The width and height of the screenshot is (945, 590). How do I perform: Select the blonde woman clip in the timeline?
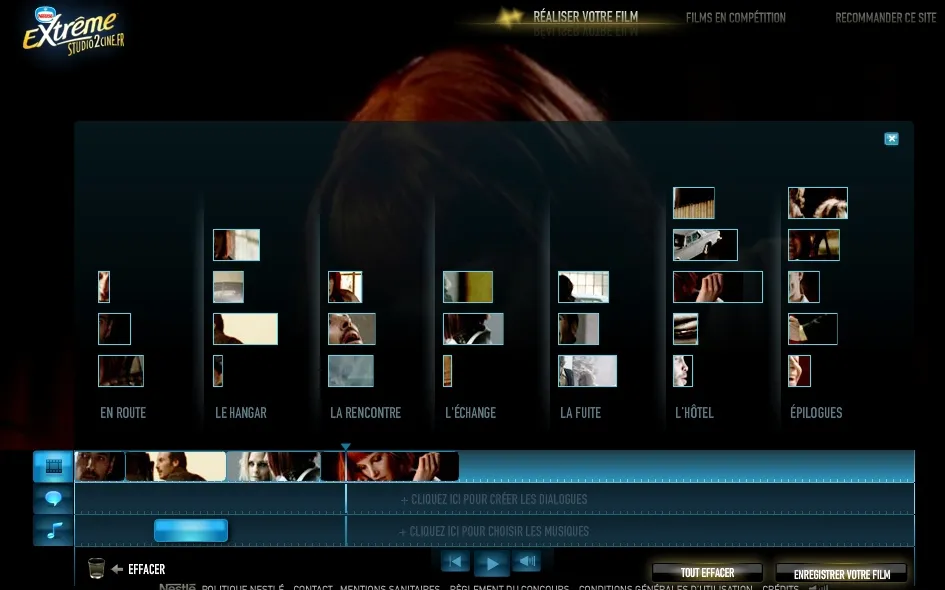[274, 466]
